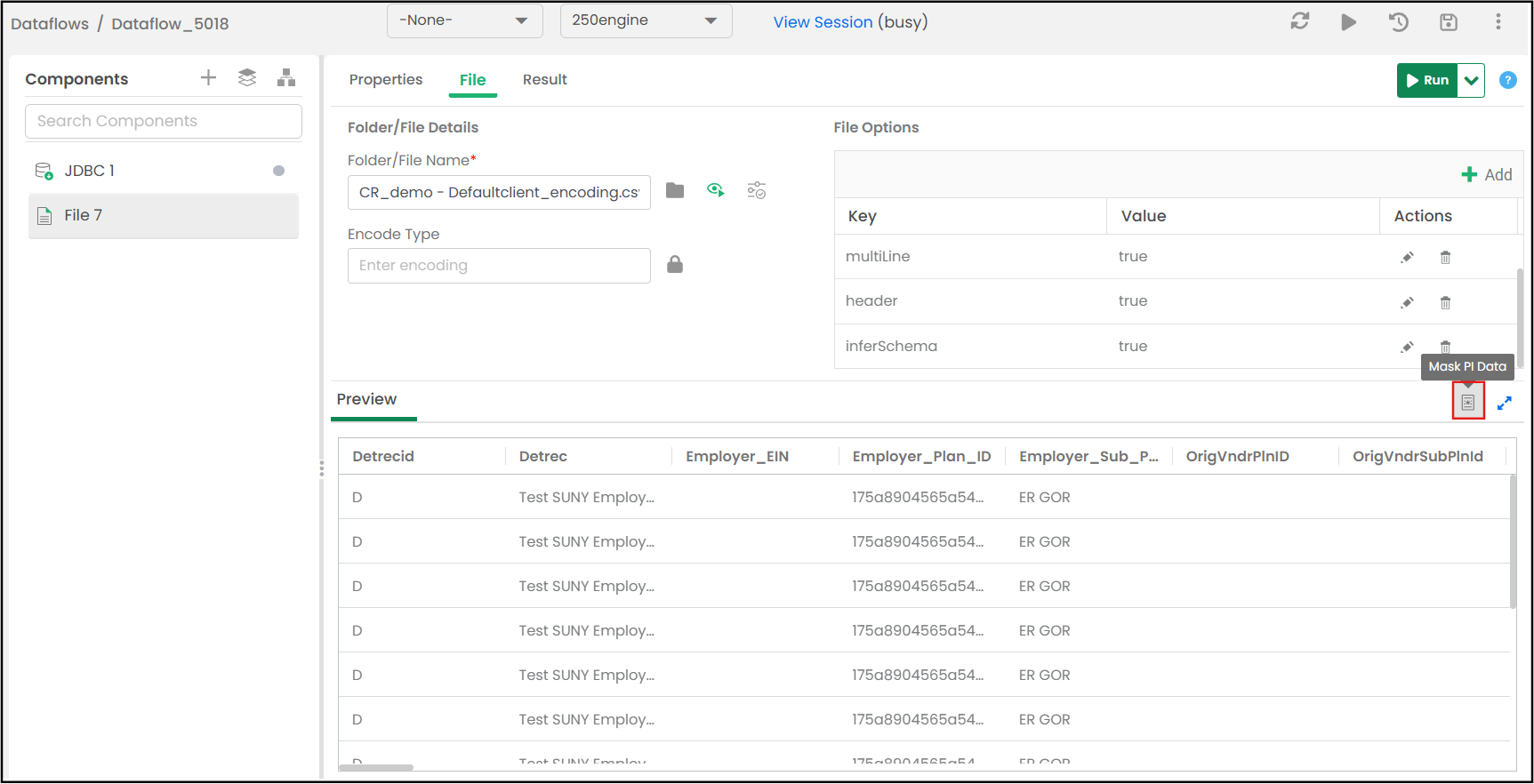The image size is (1534, 784).
Task: Click the play icon in top toolbar
Action: click(x=1348, y=22)
